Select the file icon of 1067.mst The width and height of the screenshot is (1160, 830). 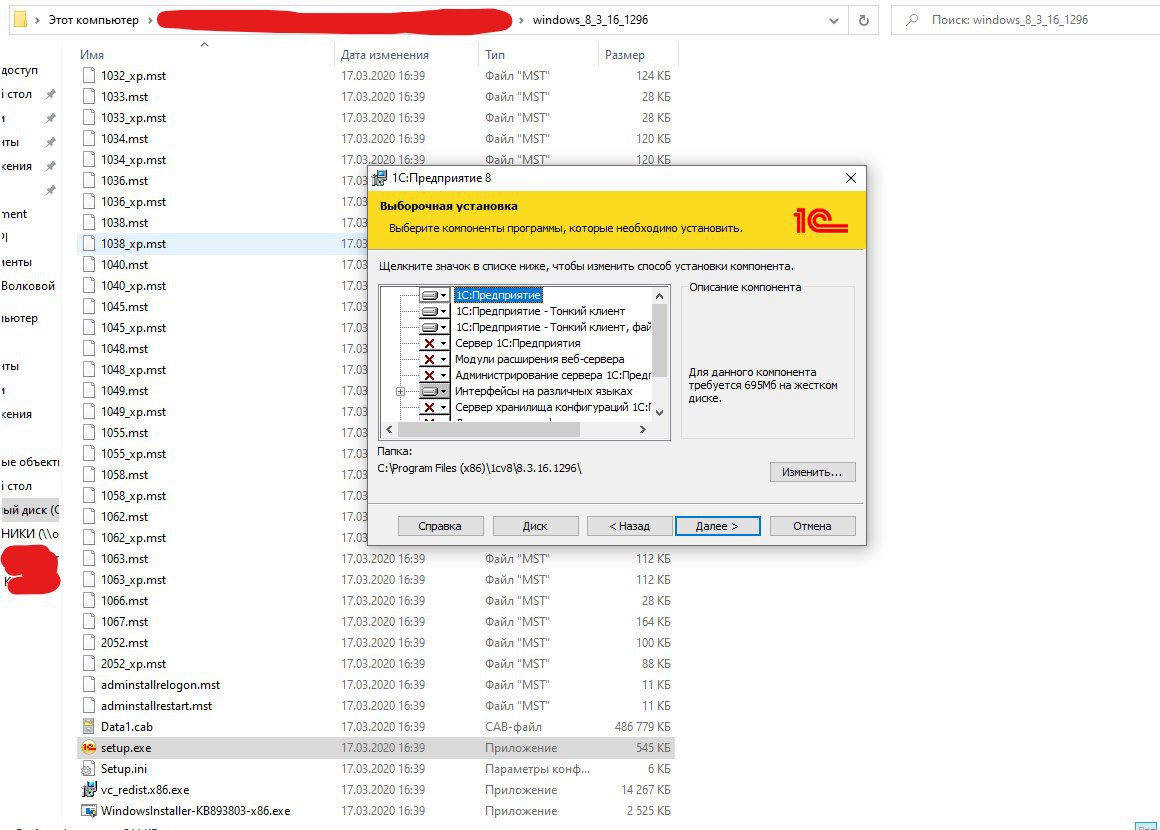(x=89, y=621)
